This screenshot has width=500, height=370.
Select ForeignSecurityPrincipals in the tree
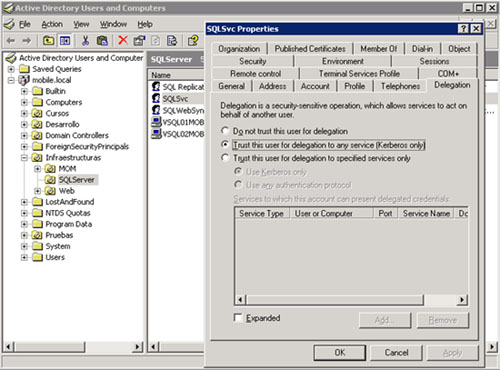[87, 146]
